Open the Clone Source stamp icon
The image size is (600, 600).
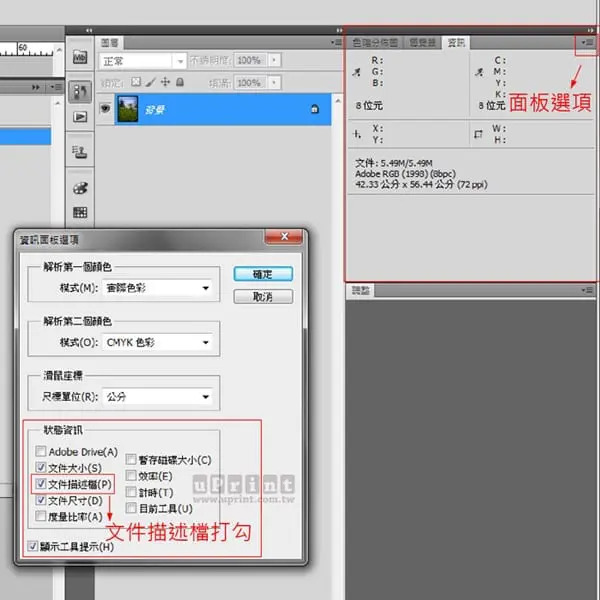pyautogui.click(x=80, y=152)
